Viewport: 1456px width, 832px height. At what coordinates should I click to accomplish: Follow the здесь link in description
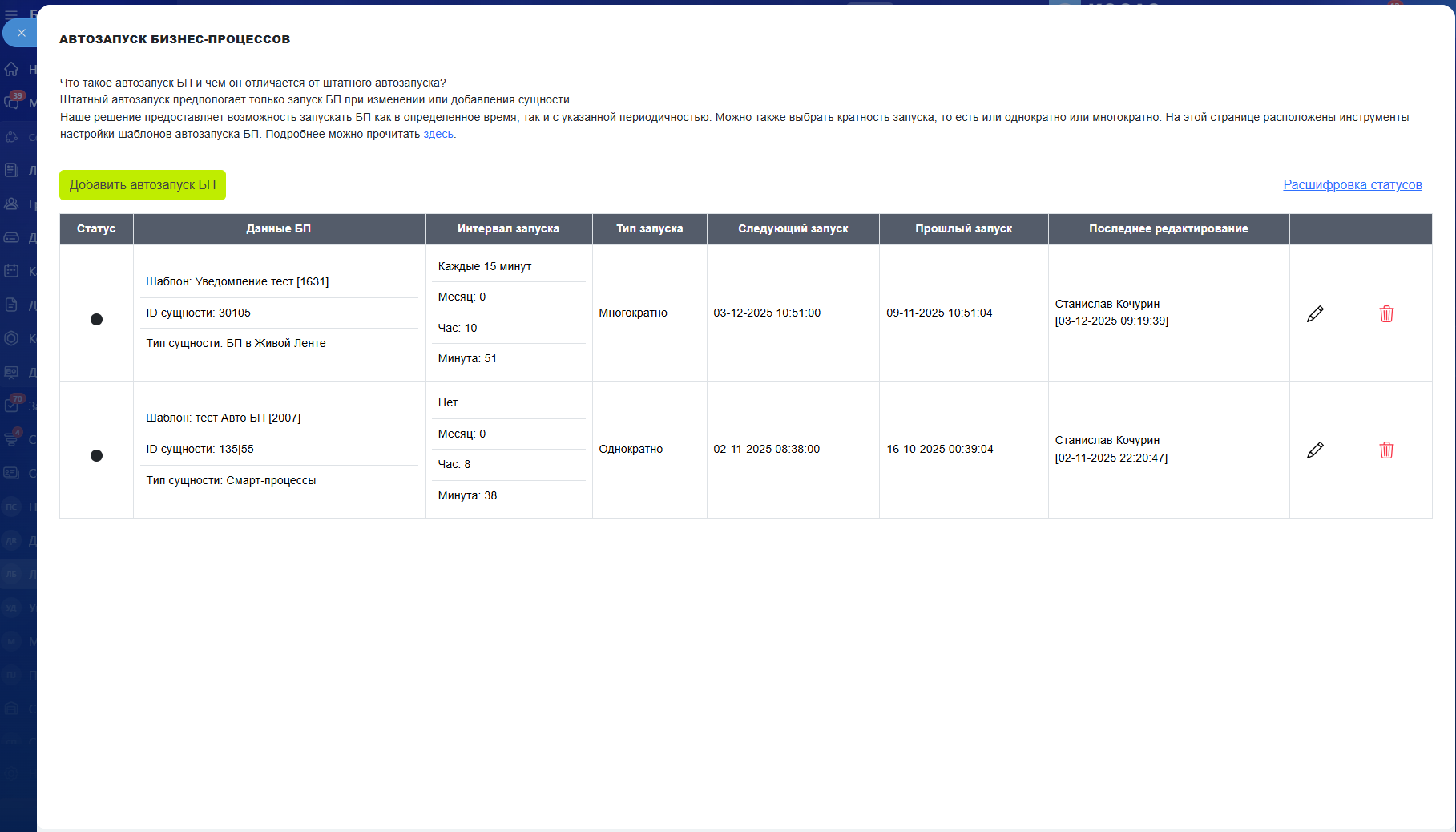pos(438,134)
